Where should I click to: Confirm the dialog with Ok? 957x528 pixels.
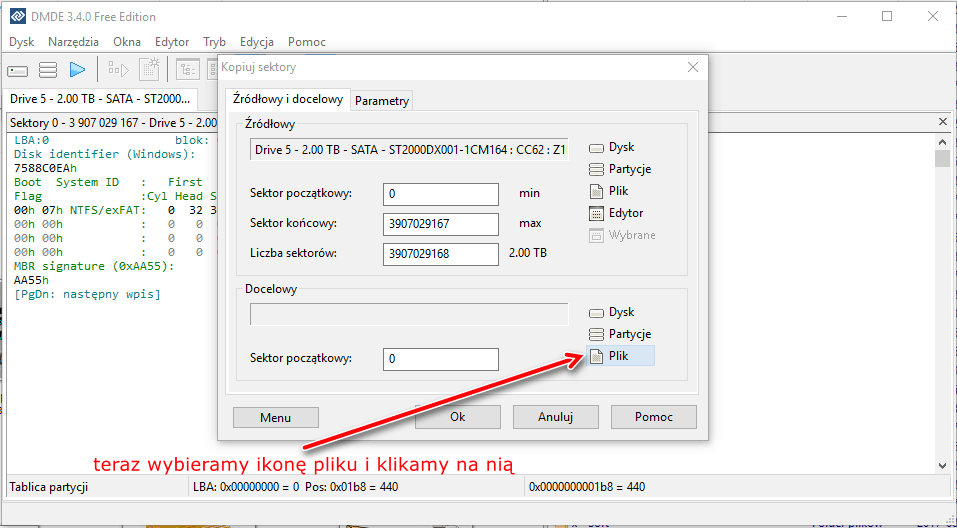(x=457, y=417)
